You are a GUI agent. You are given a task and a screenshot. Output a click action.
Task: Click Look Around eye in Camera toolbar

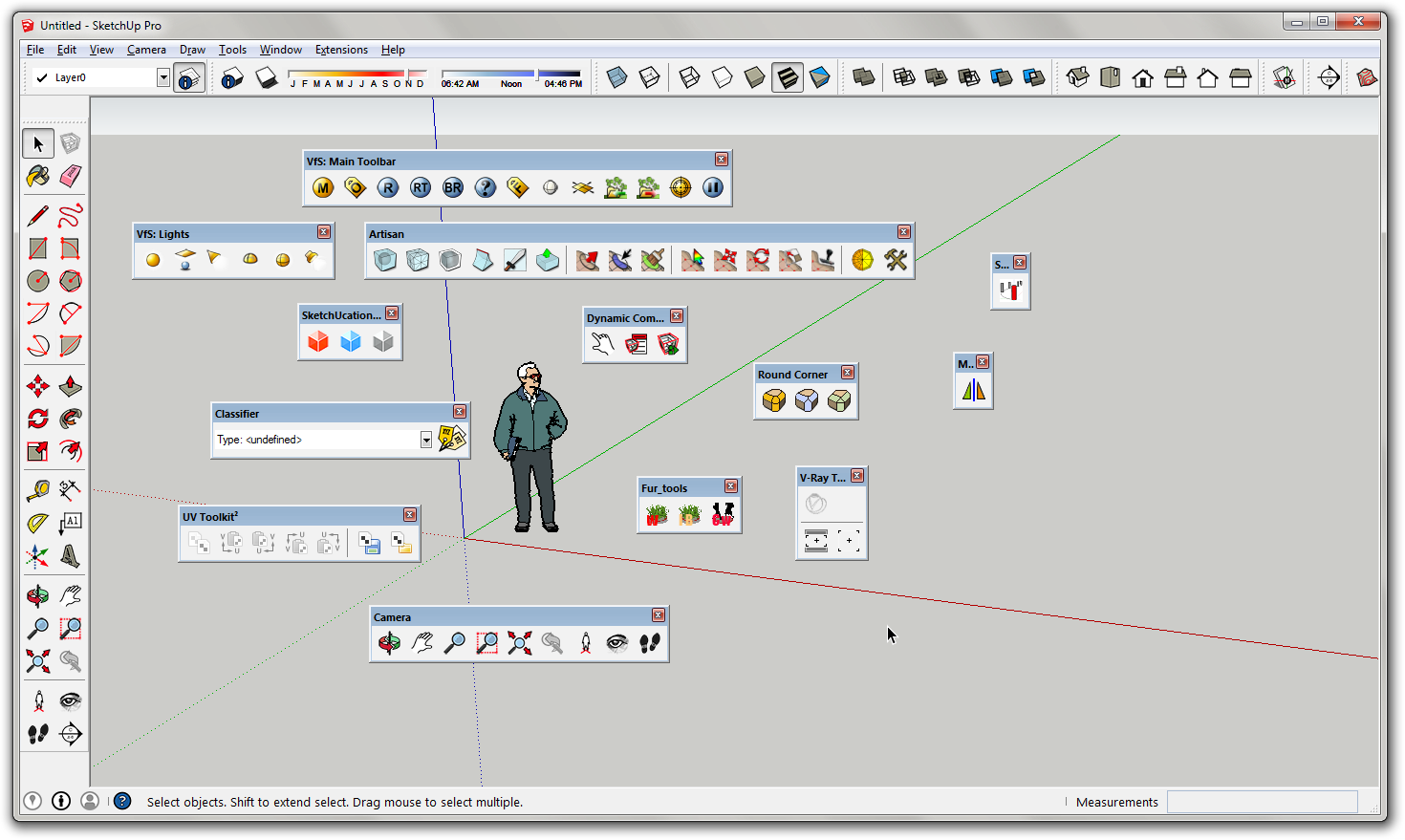[617, 643]
